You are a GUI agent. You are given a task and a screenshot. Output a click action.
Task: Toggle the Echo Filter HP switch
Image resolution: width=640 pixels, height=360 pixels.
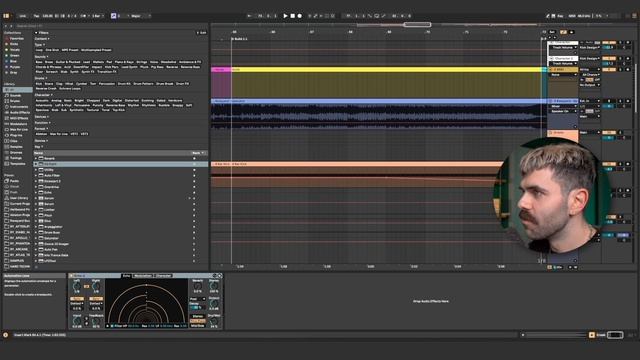click(x=112, y=326)
